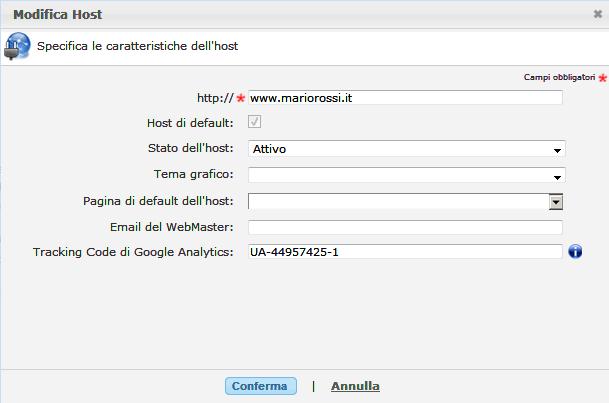
Task: Click the red asterisk beside http://
Action: (x=240, y=99)
